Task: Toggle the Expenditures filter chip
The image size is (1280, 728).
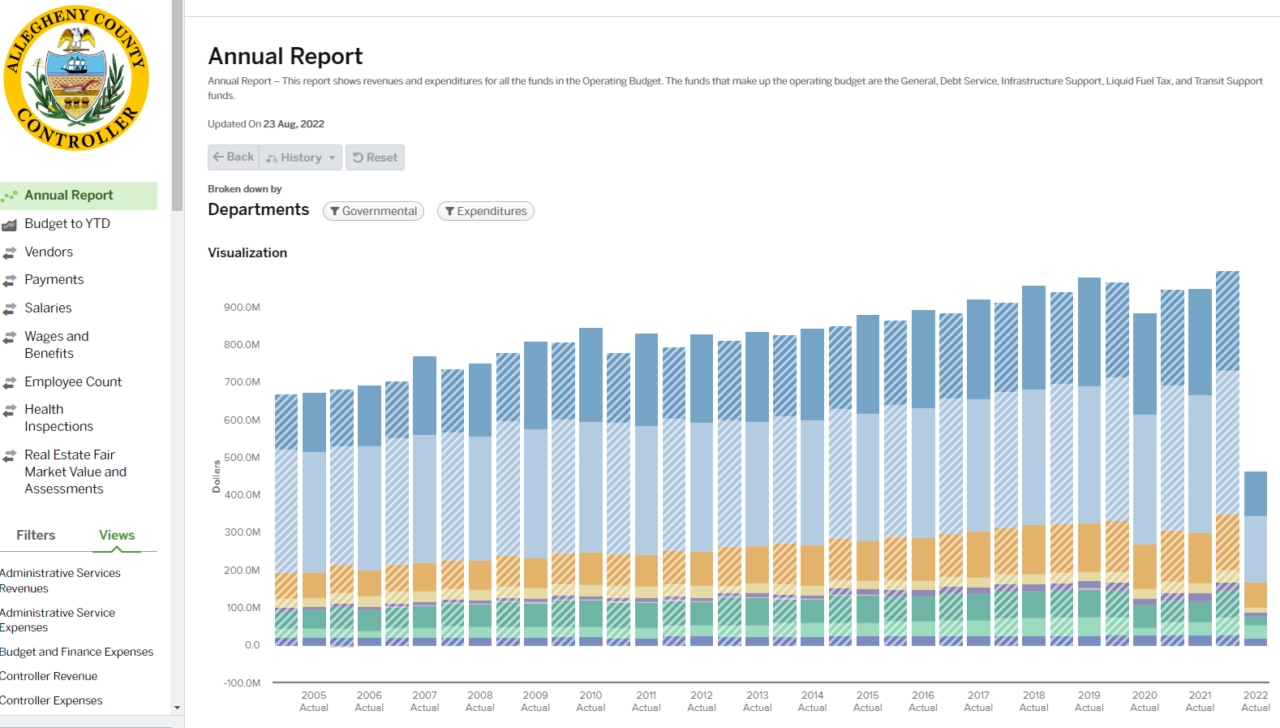Action: 485,211
